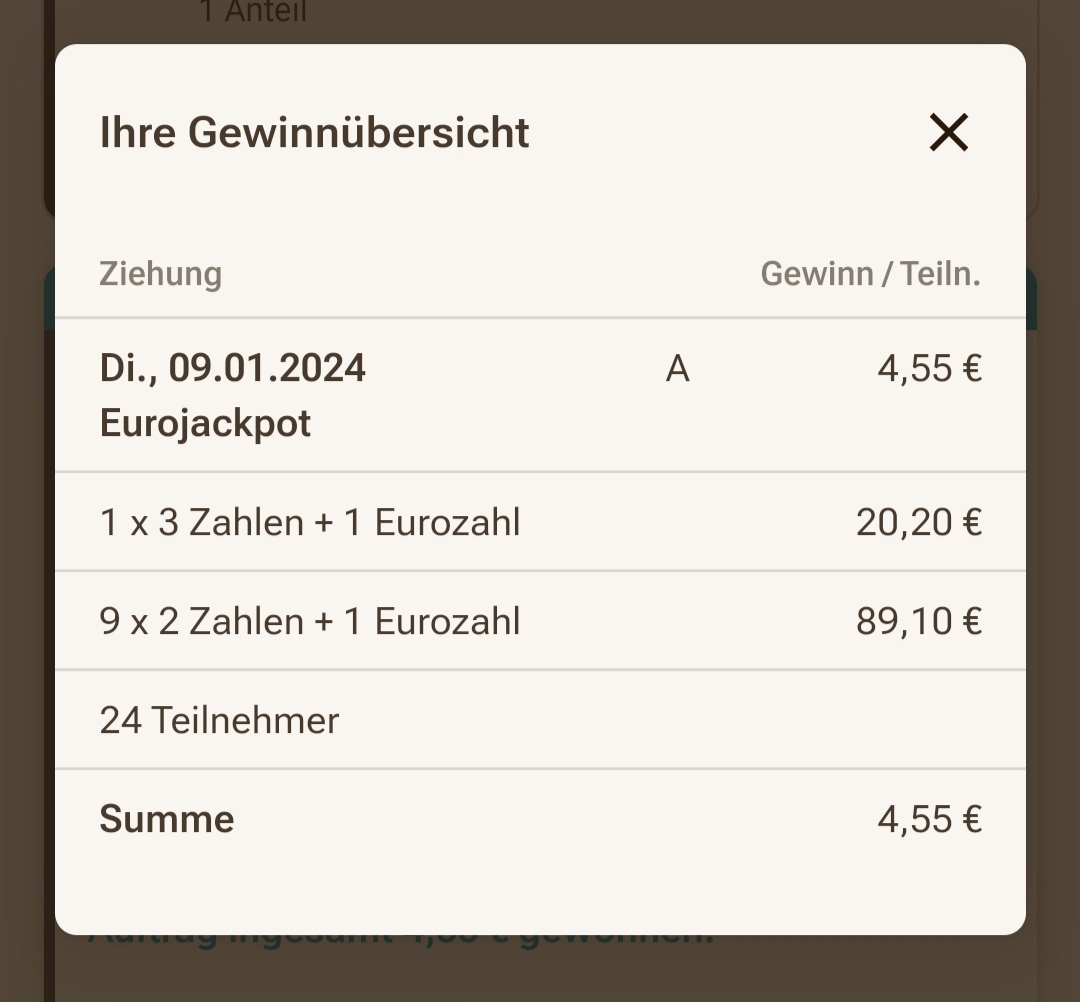Tap the dimmed teal bar behind the dialog edge

tap(1031, 300)
